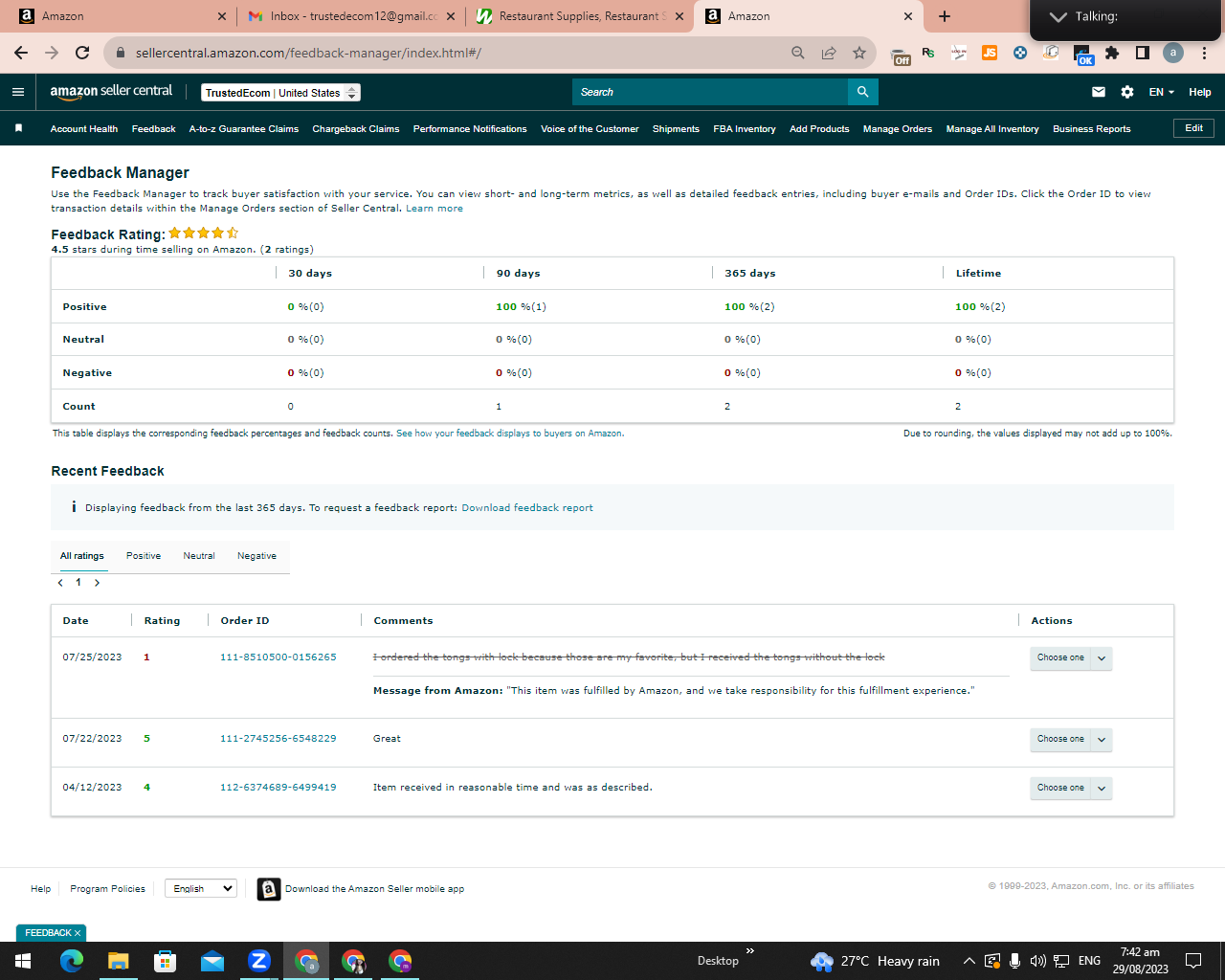Open Performance Notifications menu item

pyautogui.click(x=470, y=129)
